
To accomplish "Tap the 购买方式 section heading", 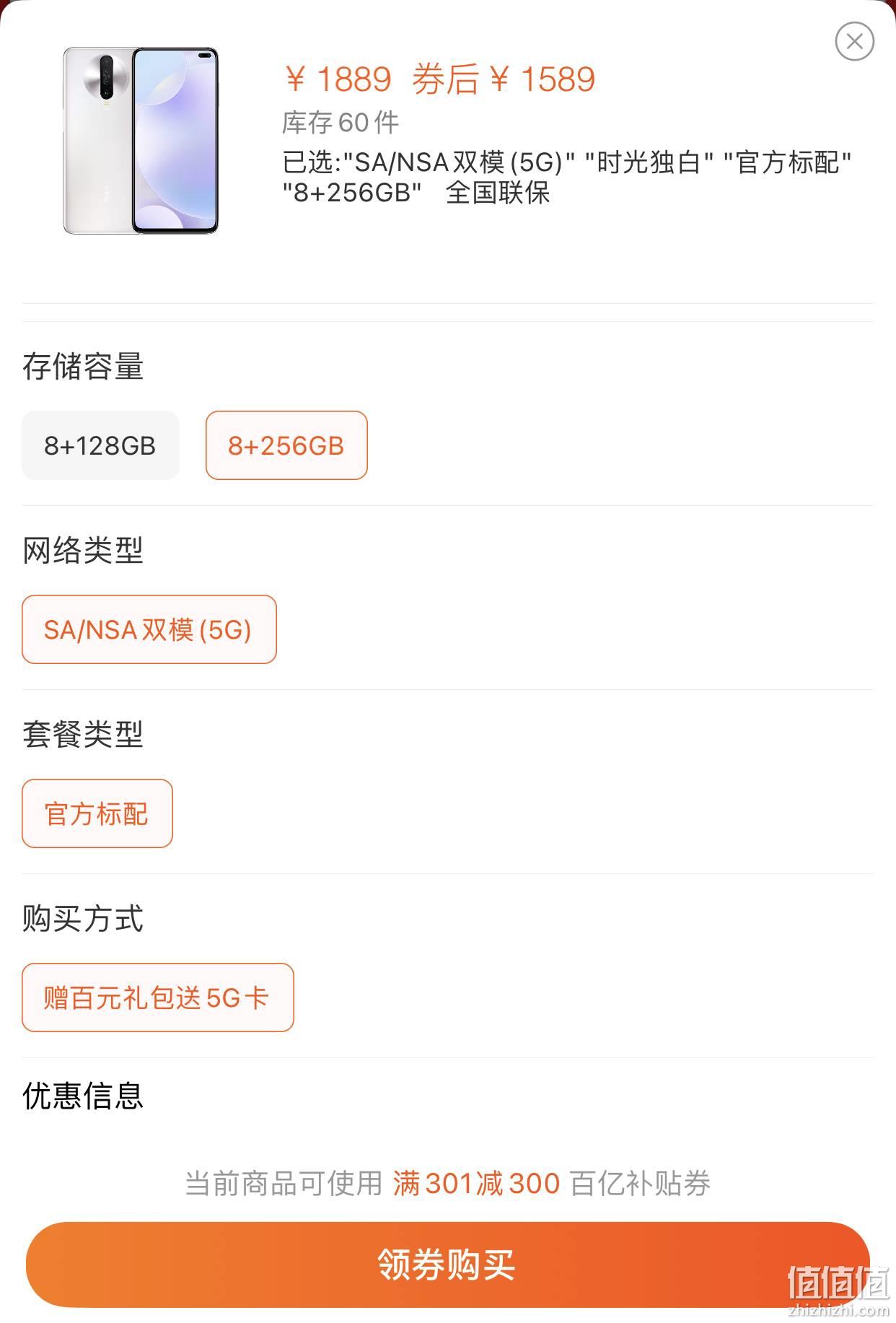I will click(x=83, y=919).
